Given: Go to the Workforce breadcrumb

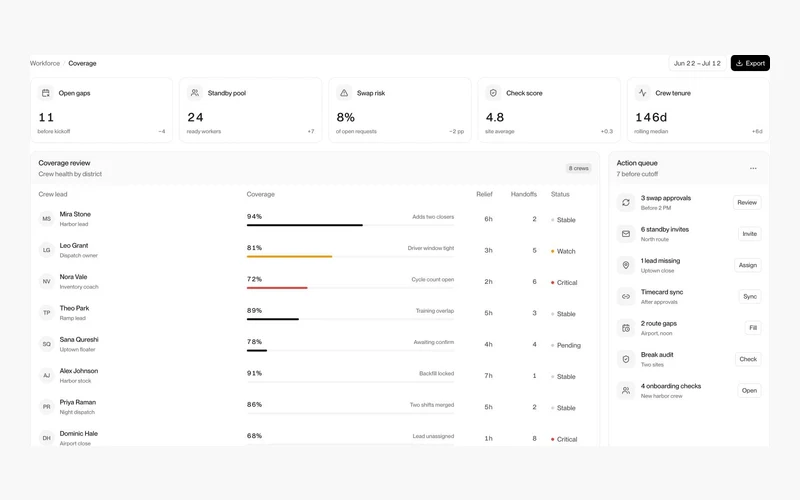Looking at the screenshot, I should tap(45, 63).
